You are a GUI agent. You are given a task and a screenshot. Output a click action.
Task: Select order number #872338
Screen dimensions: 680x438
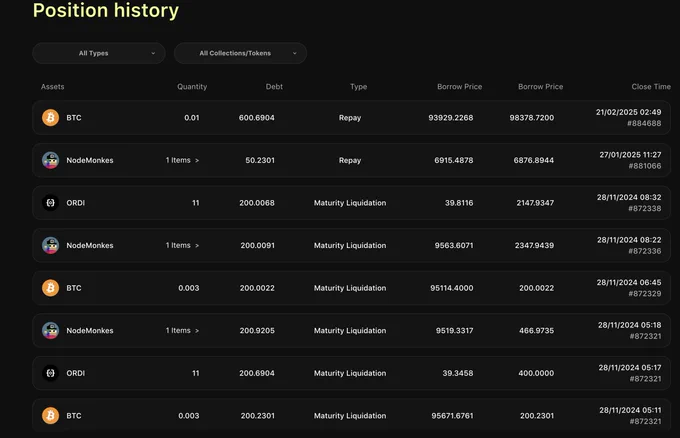tap(645, 208)
